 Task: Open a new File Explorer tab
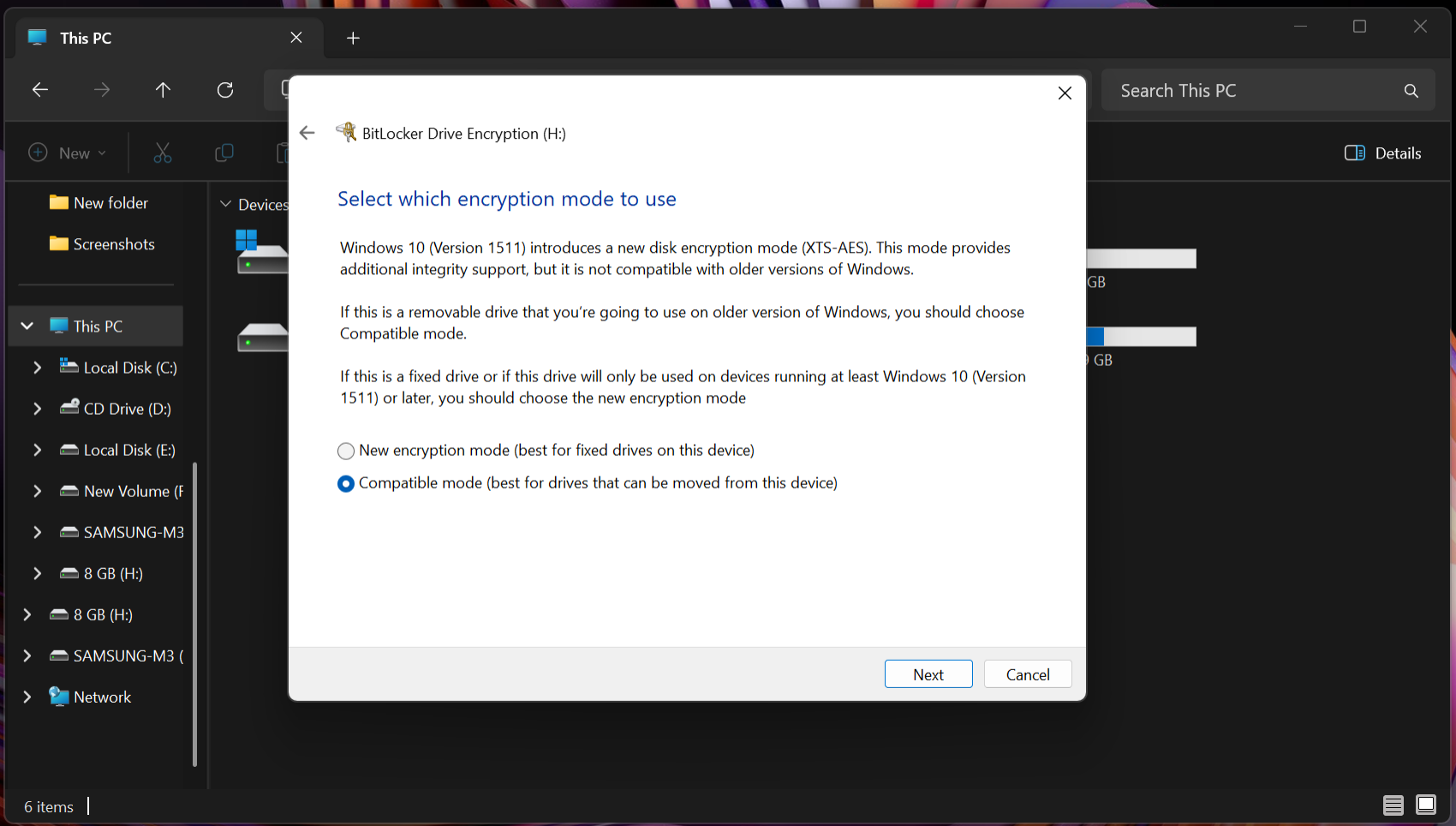point(353,38)
